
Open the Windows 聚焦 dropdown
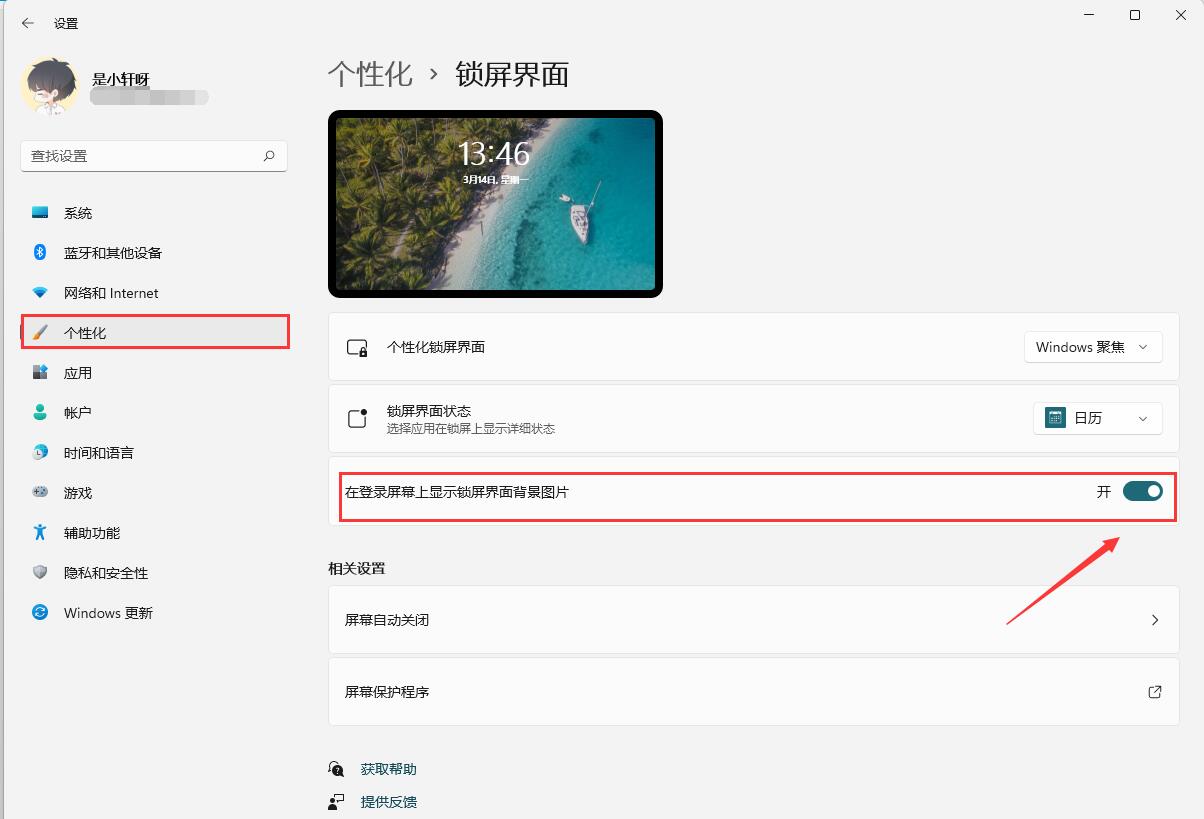[x=1093, y=347]
